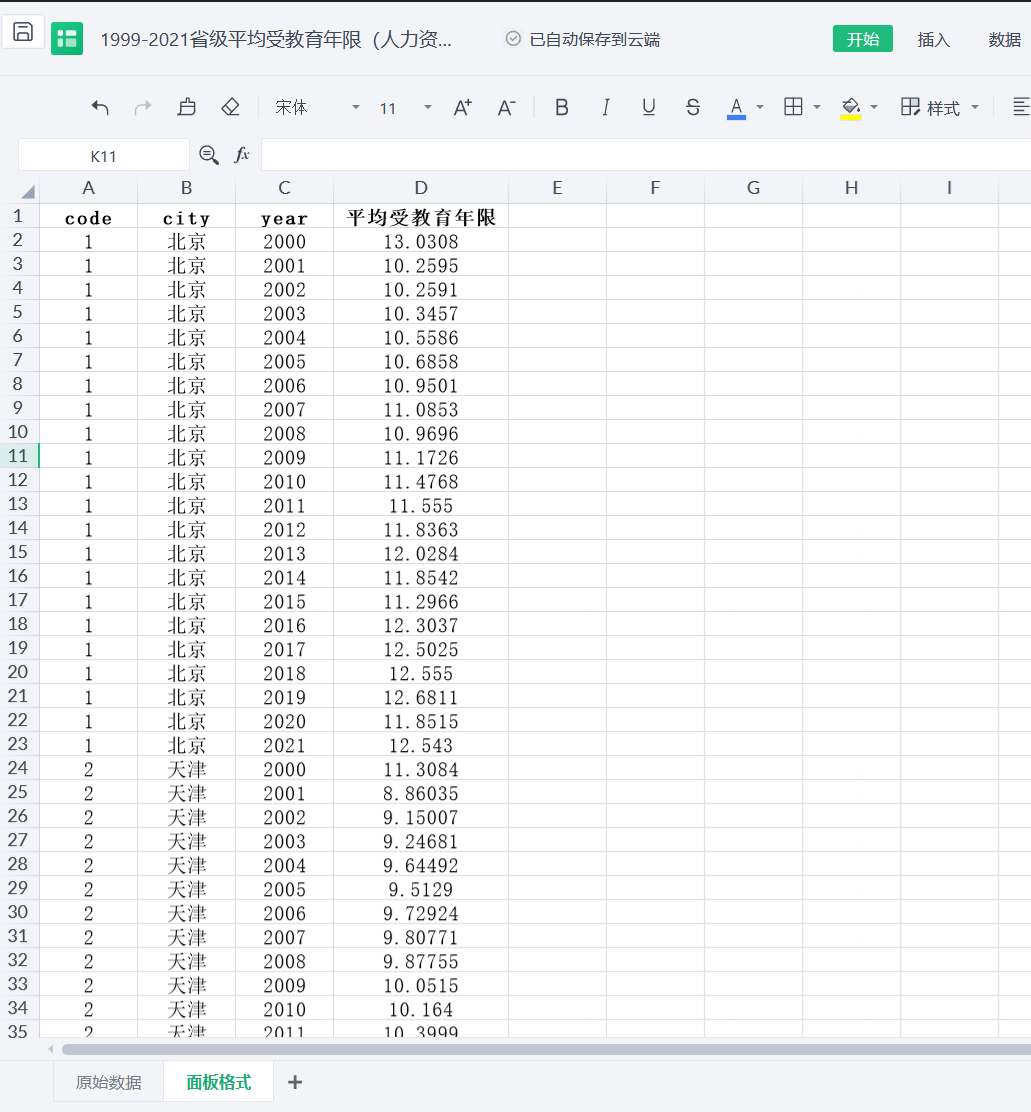Switch to the 原始数据 sheet tab
Viewport: 1031px width, 1112px height.
click(109, 1082)
